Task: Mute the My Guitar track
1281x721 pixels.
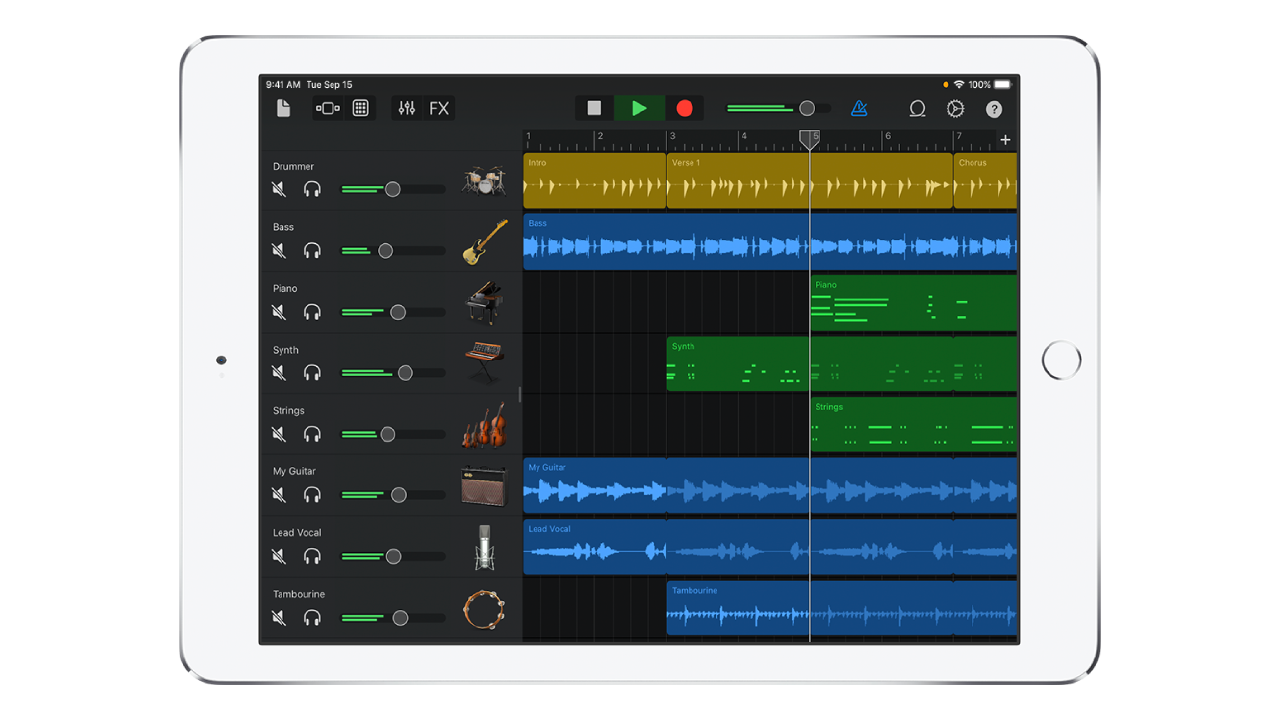Action: (279, 495)
